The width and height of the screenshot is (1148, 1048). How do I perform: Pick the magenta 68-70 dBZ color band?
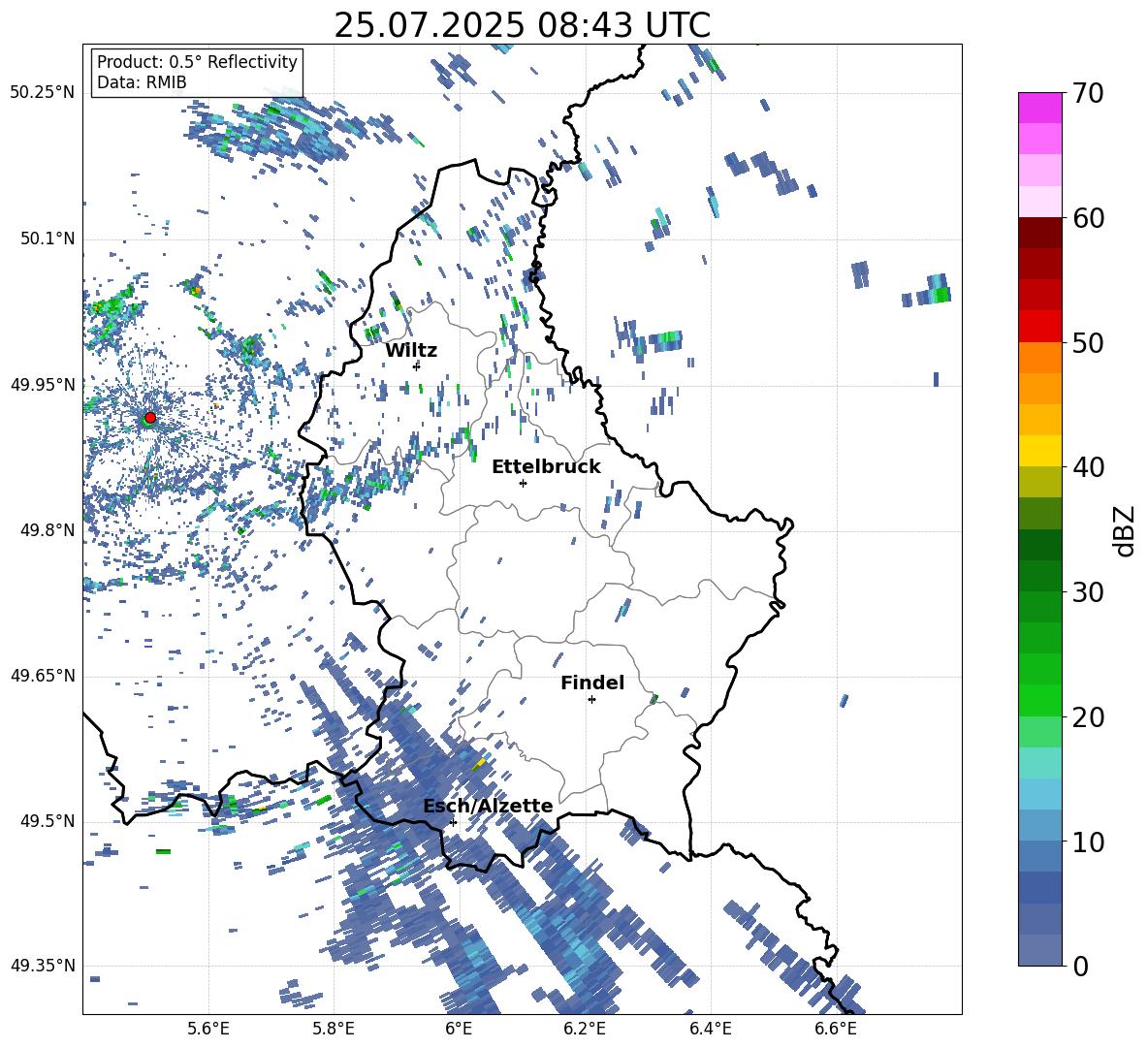click(x=1039, y=108)
